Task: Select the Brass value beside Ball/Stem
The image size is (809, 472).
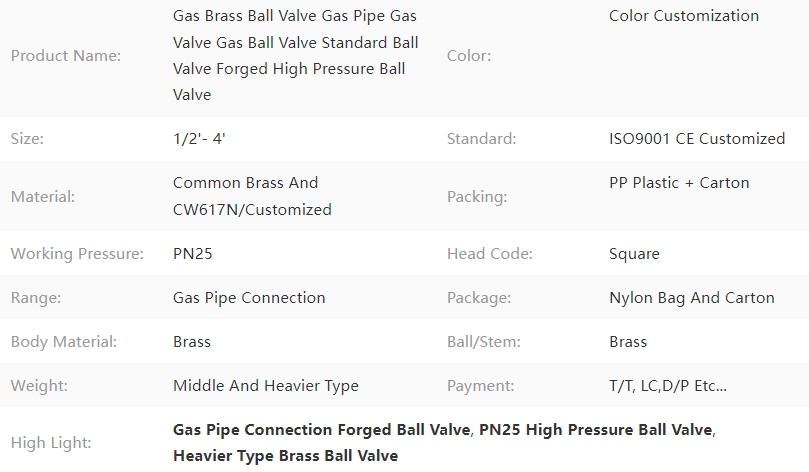Action: click(628, 342)
